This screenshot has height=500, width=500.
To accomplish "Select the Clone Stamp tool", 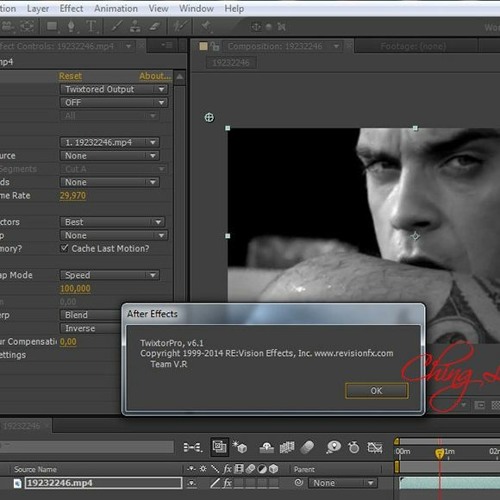I will (135, 26).
